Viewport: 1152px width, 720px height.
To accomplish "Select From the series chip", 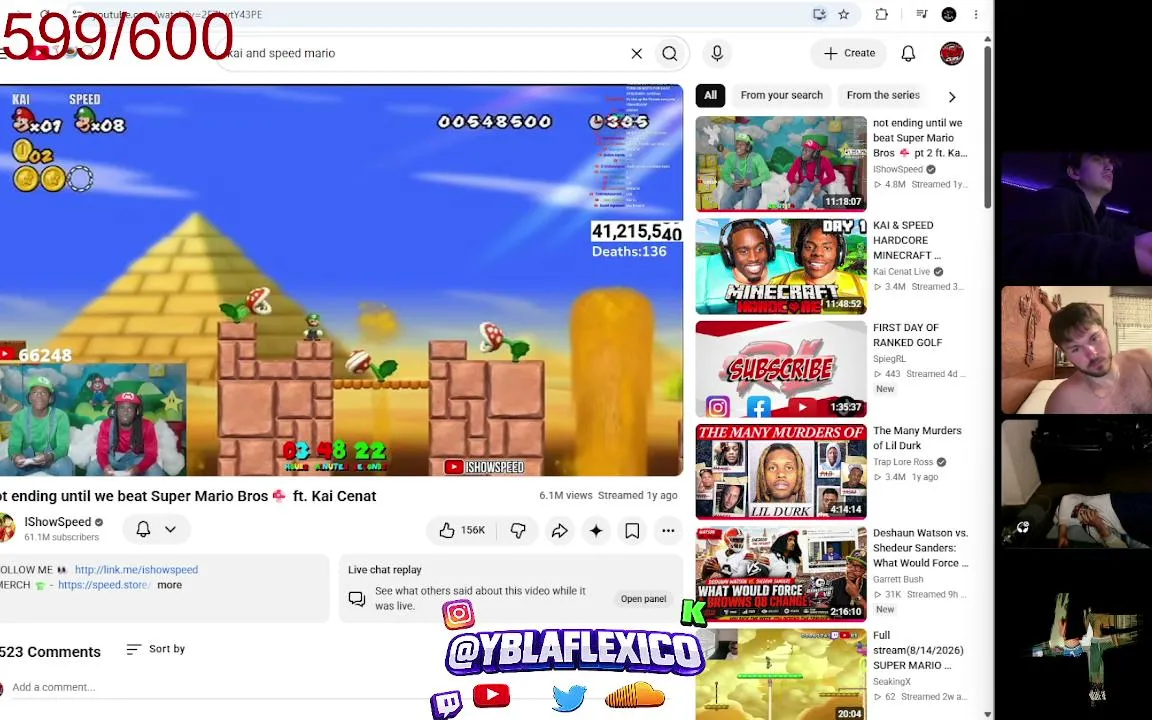I will point(882,95).
